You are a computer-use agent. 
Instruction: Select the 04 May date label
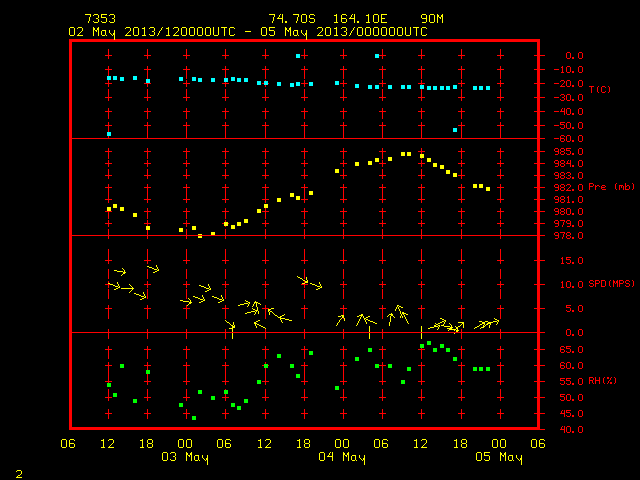342,457
